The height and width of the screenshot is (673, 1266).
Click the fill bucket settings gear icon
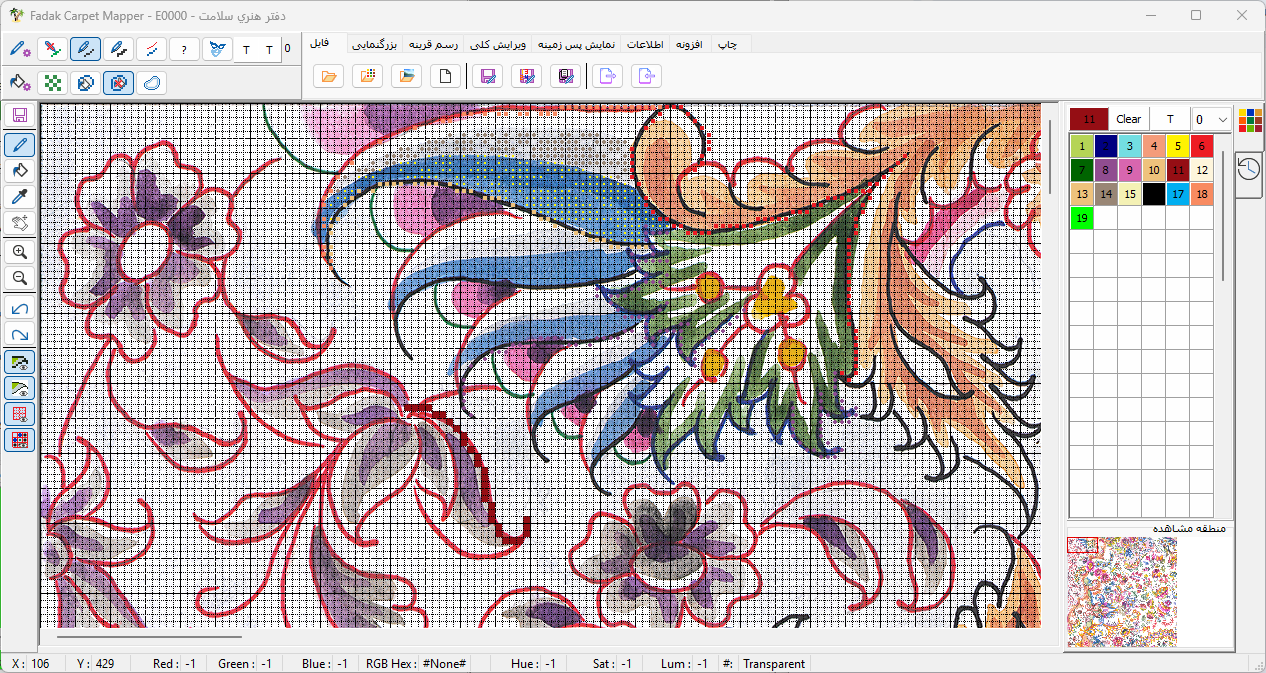coord(20,83)
